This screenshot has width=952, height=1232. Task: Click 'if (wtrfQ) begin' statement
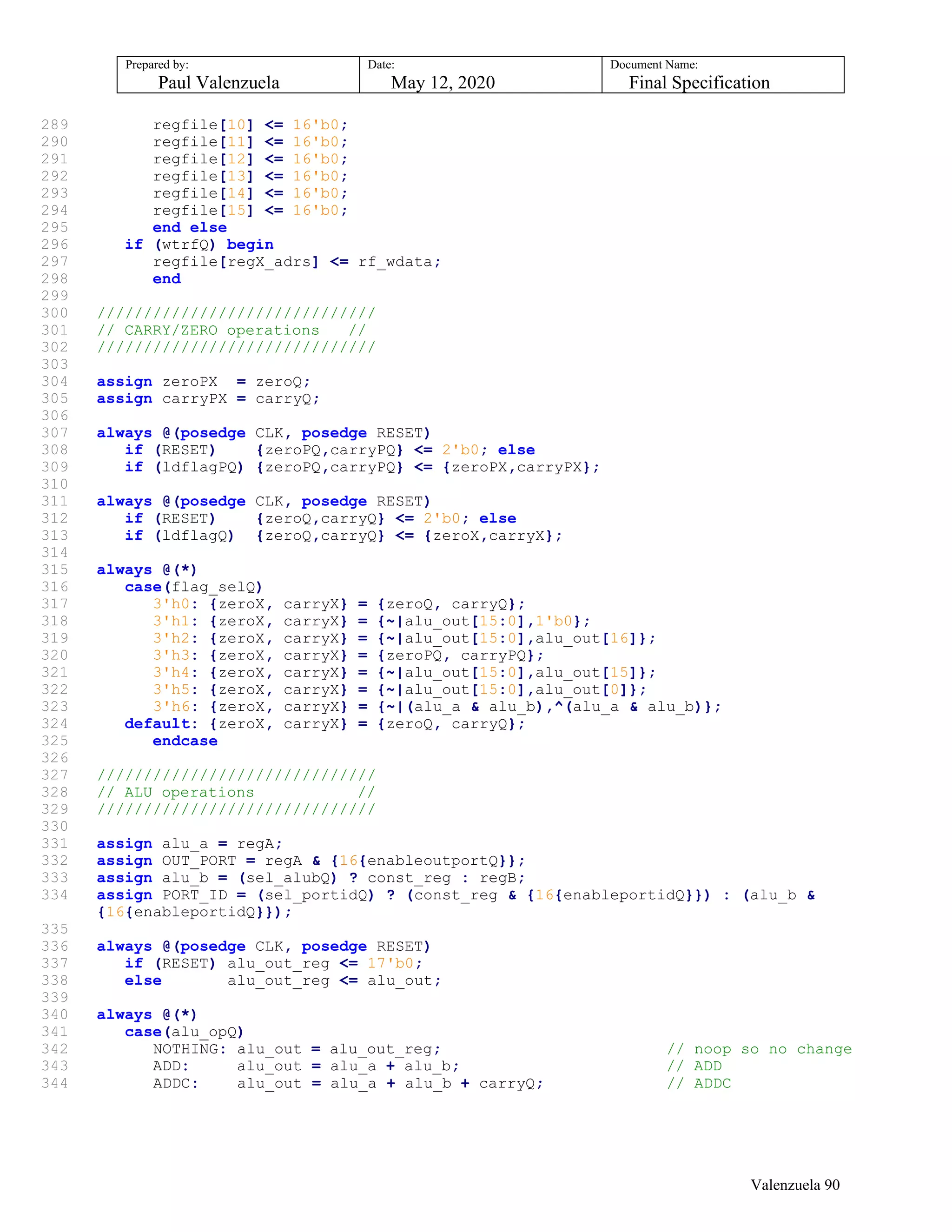click(x=199, y=245)
